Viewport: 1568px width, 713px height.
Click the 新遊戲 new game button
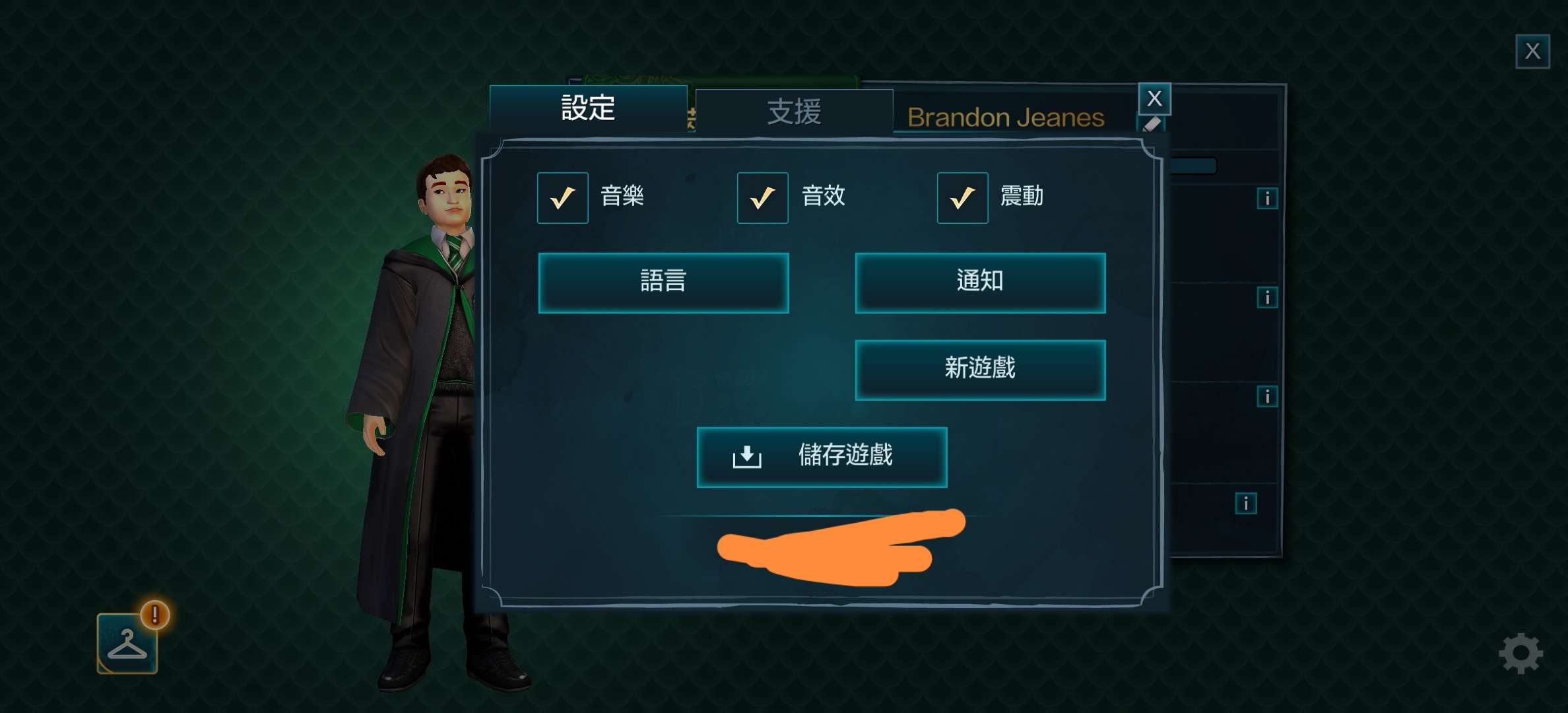(981, 370)
